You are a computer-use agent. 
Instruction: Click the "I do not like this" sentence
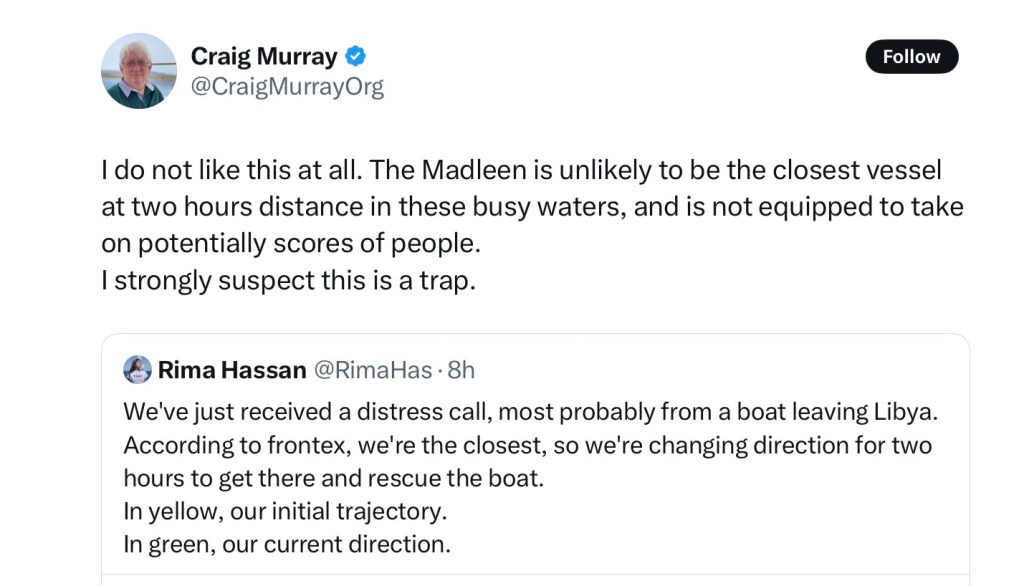pos(230,171)
